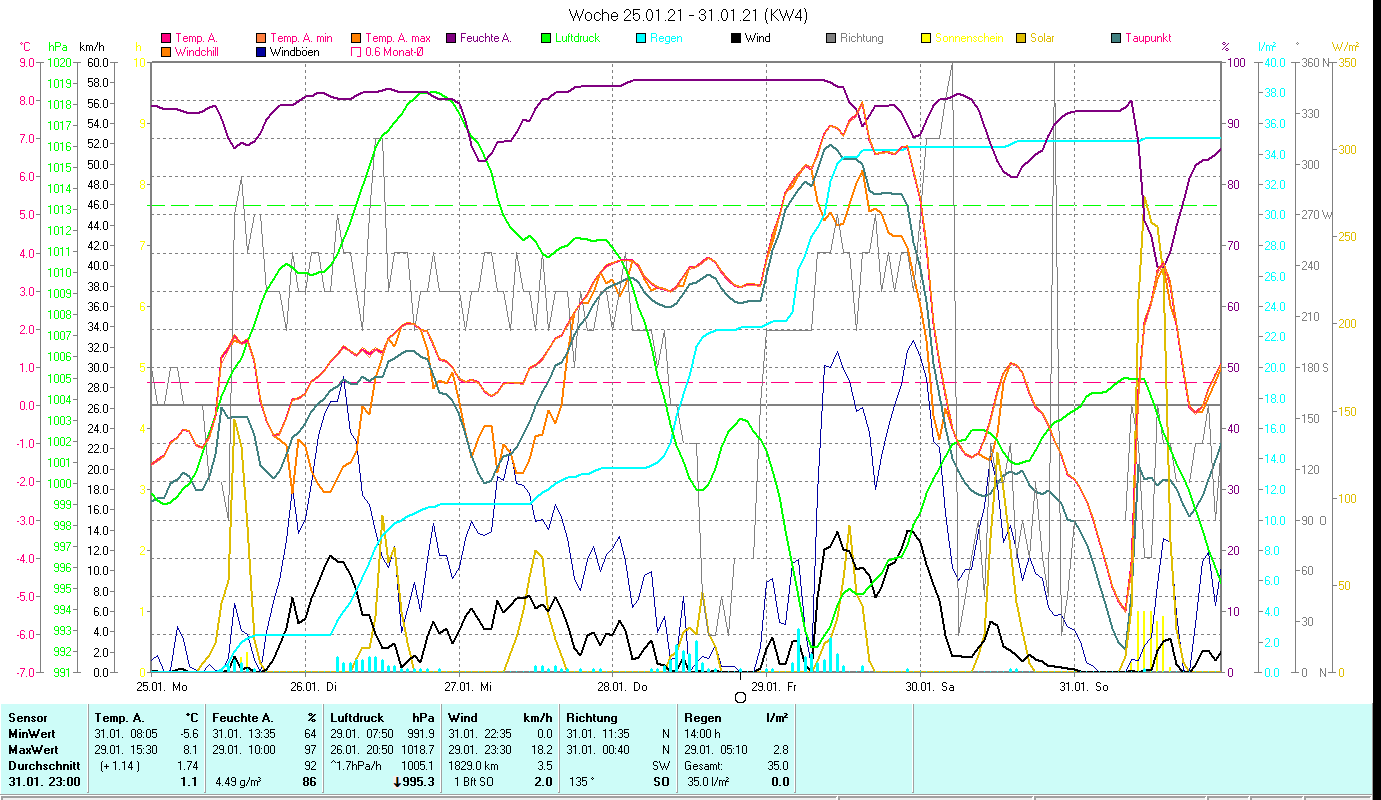
Task: Click the Sensor header in the table
Action: pos(28,718)
